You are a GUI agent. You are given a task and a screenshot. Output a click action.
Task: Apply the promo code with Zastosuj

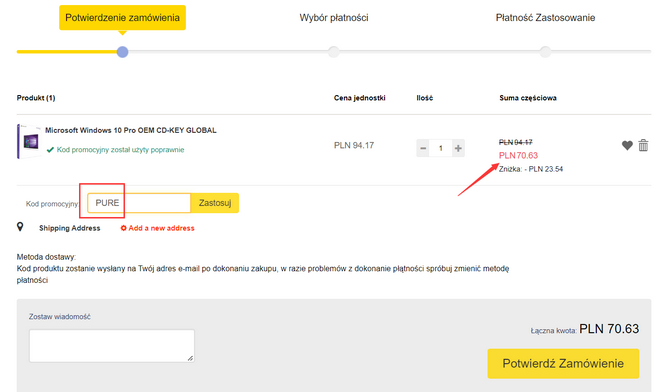click(215, 203)
